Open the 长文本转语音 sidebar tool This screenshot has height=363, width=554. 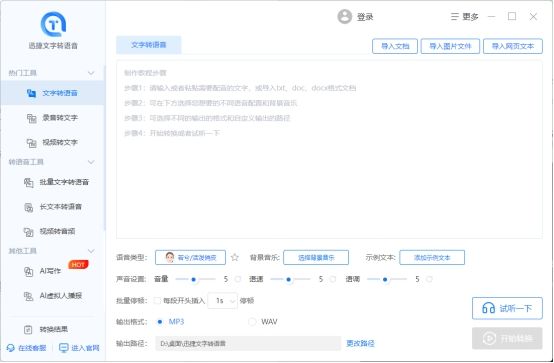tap(52, 207)
